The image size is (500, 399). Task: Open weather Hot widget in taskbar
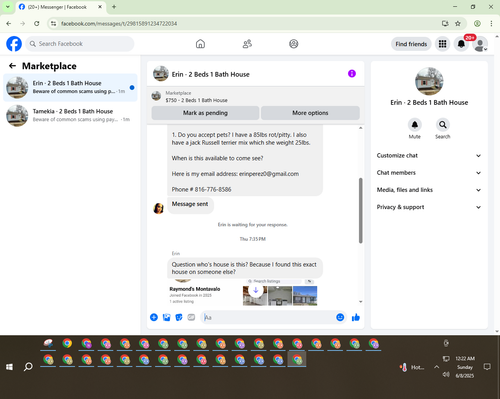pos(412,367)
